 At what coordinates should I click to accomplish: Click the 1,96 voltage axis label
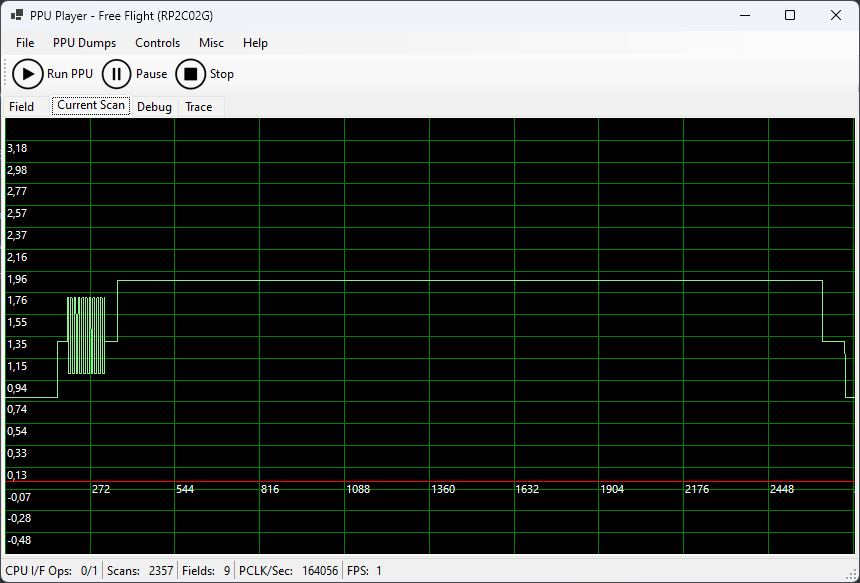click(x=17, y=279)
